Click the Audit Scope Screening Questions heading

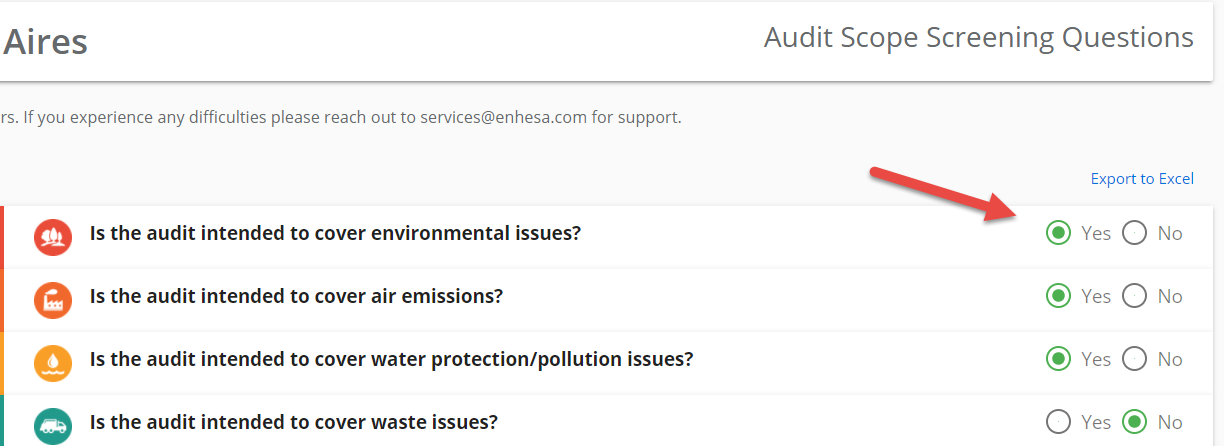pyautogui.click(x=979, y=38)
